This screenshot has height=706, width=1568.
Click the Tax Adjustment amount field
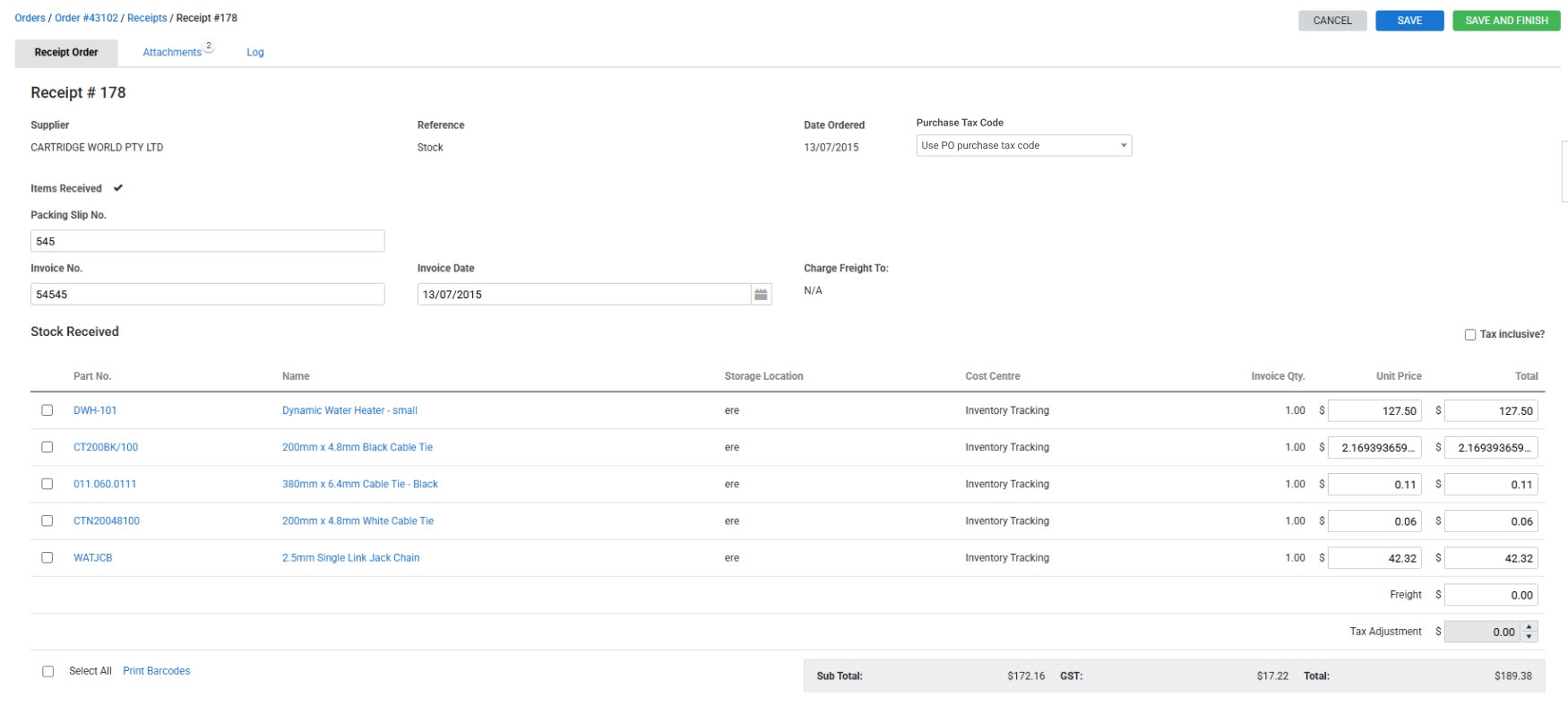(1483, 632)
